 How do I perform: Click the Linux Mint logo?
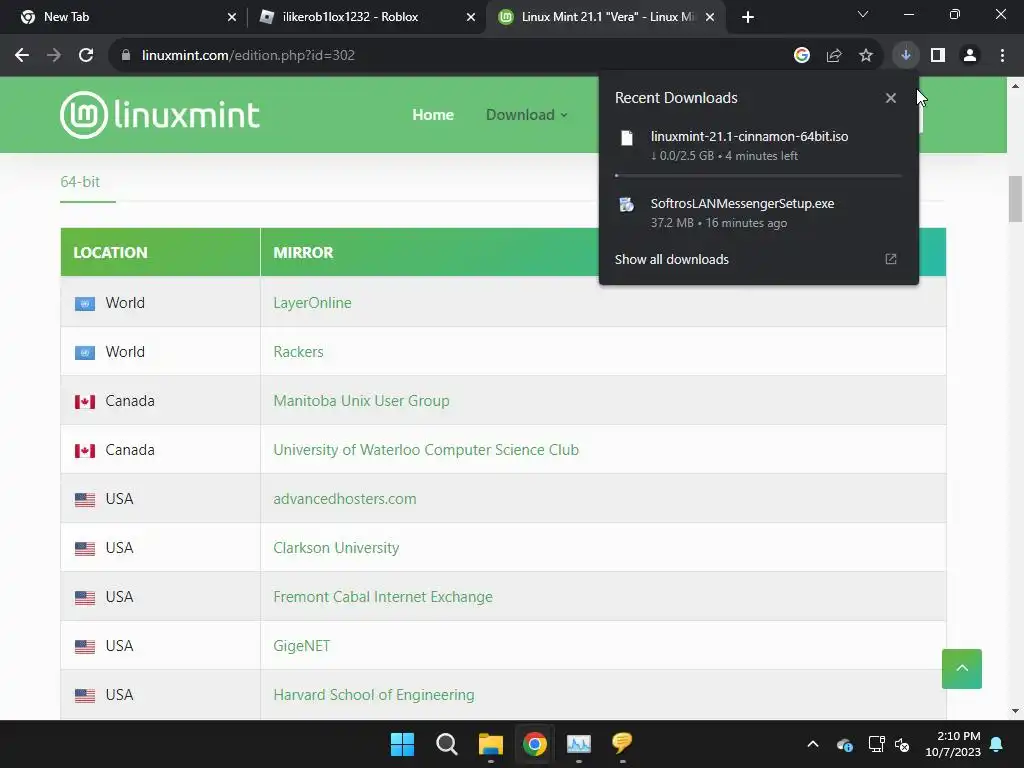coord(160,115)
